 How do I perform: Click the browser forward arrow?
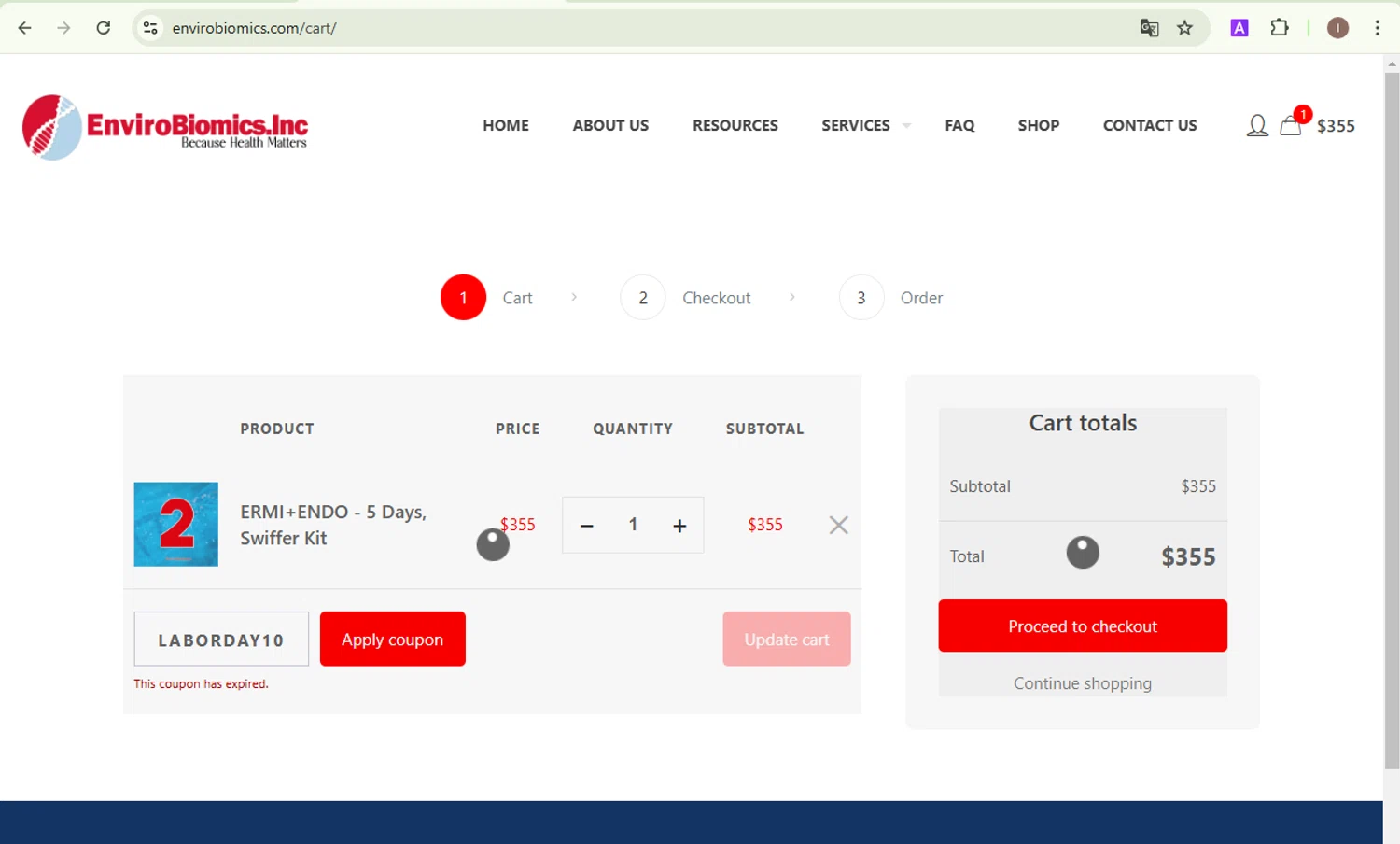(63, 28)
